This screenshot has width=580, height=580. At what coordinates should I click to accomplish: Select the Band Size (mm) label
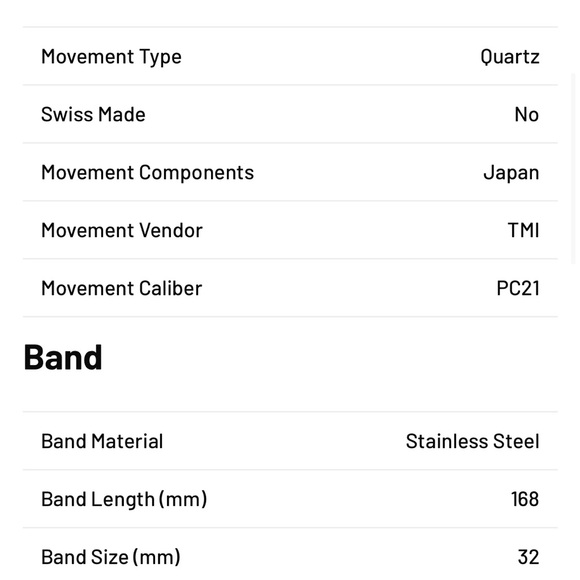(x=111, y=557)
